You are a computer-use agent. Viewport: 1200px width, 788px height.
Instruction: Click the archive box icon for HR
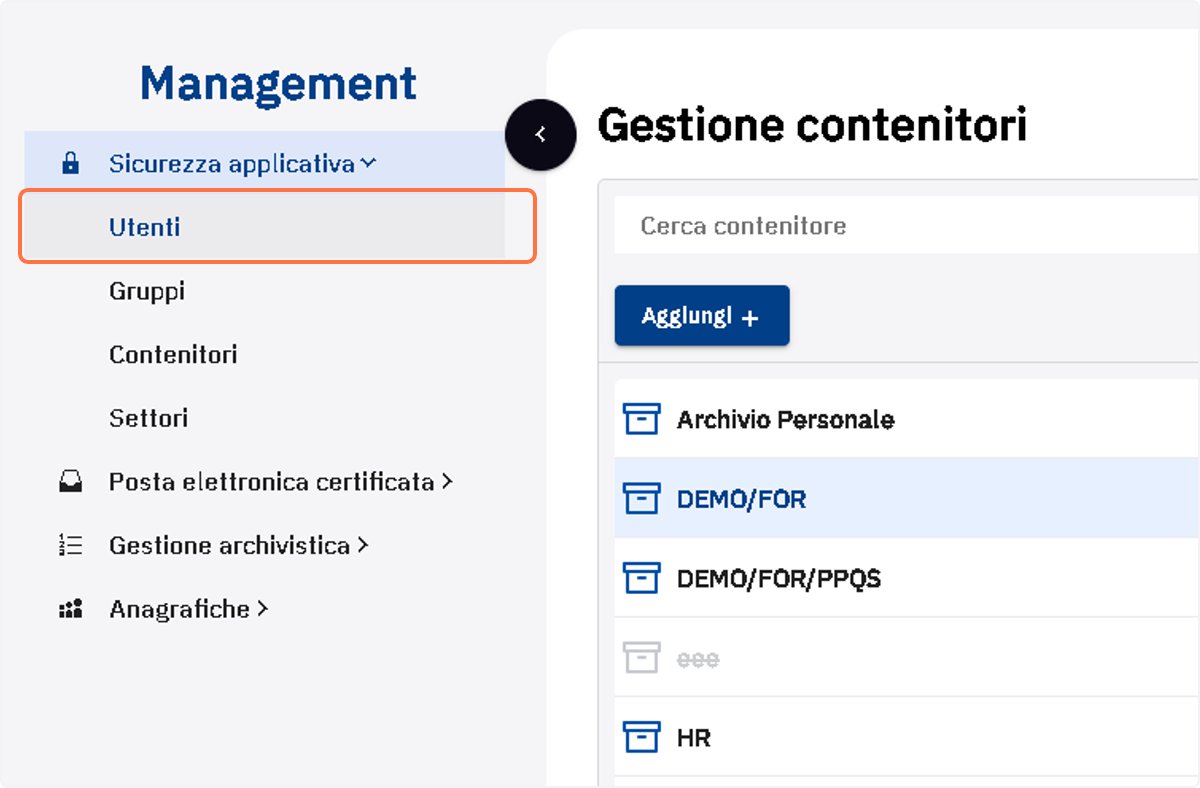[641, 738]
